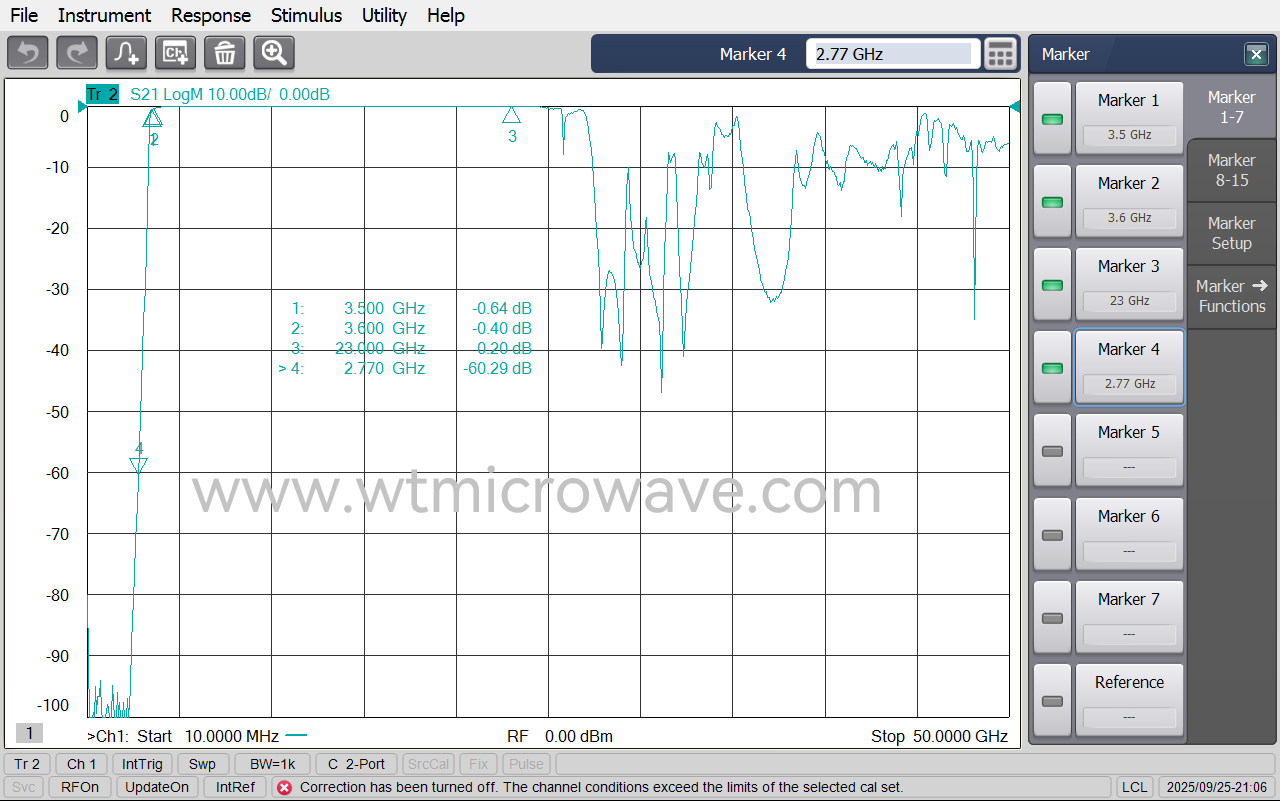
Task: Select the Add Channel icon
Action: (175, 53)
